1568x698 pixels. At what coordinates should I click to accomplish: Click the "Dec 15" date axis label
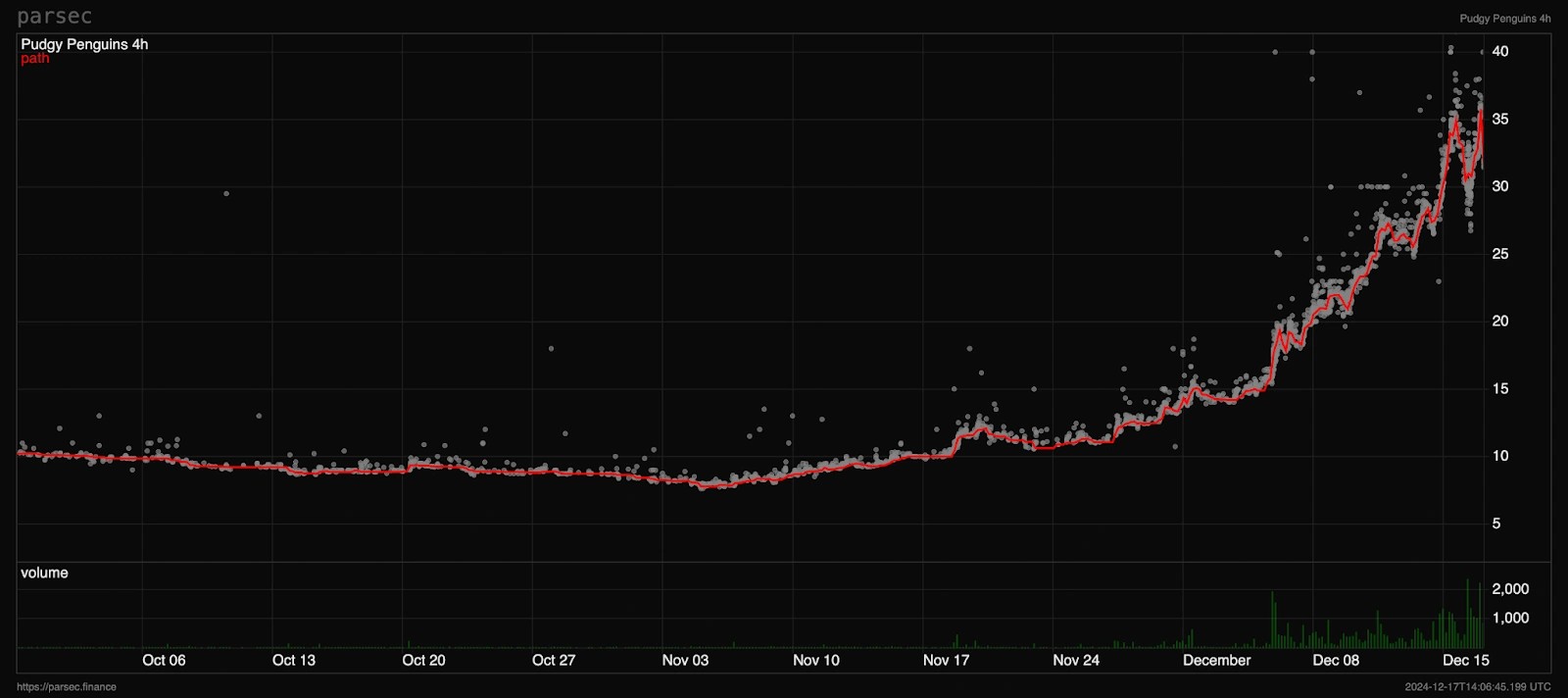pos(1465,660)
